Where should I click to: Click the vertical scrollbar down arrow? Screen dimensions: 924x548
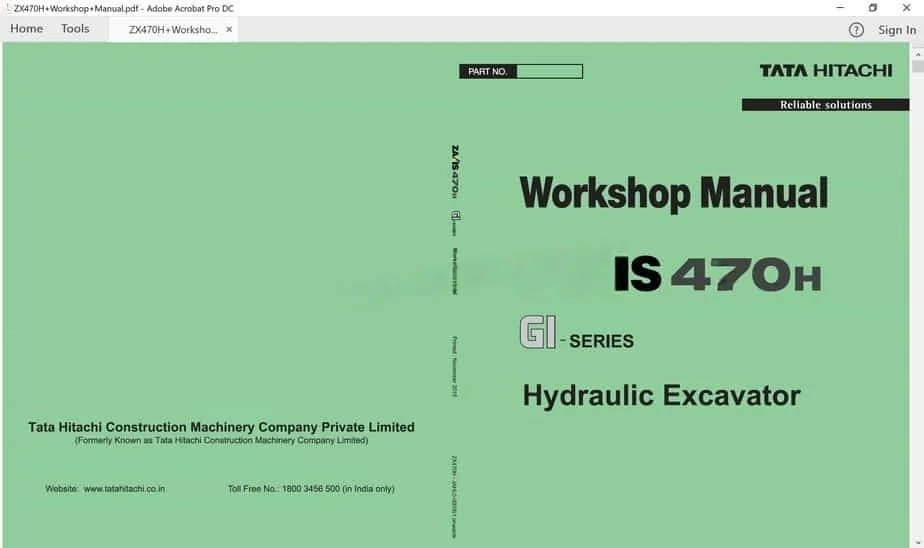click(918, 543)
